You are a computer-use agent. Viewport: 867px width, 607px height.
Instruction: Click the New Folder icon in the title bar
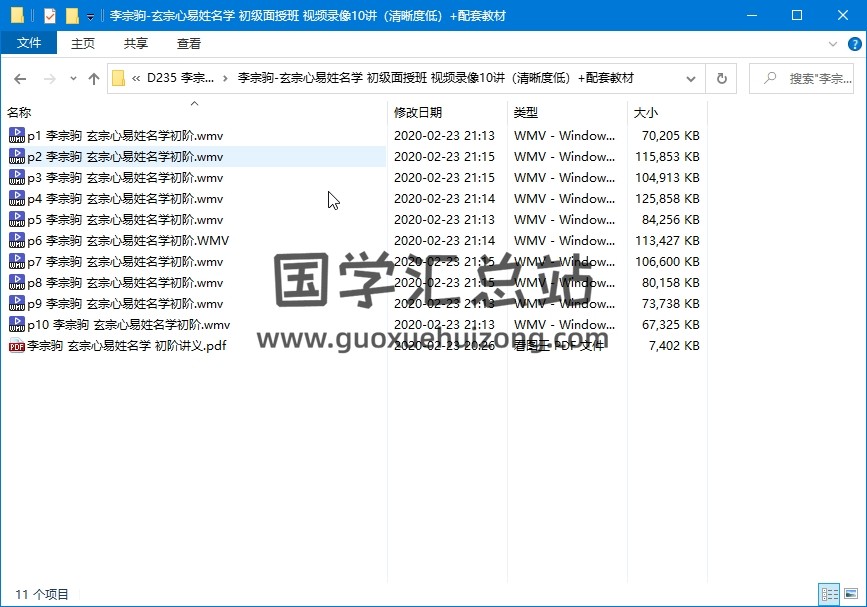click(72, 16)
